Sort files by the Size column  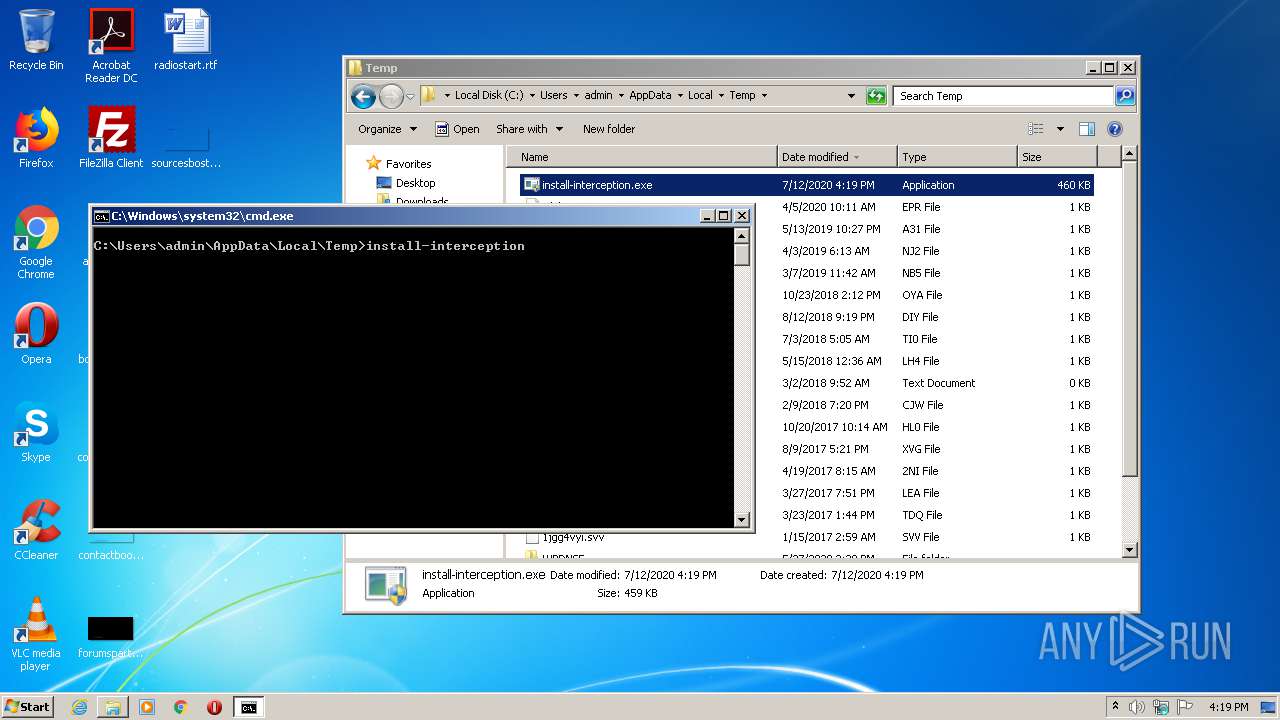(1057, 157)
